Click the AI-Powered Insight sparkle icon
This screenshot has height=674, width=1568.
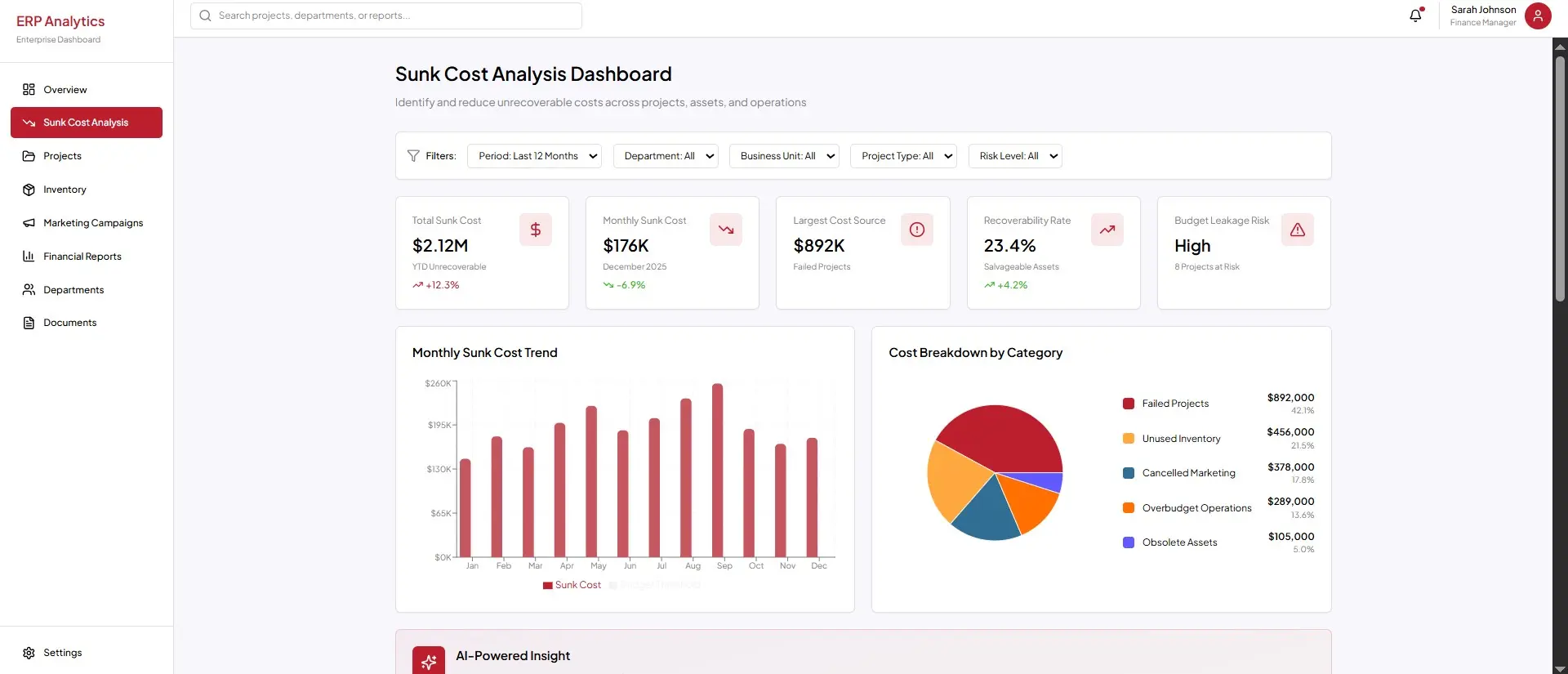(429, 662)
